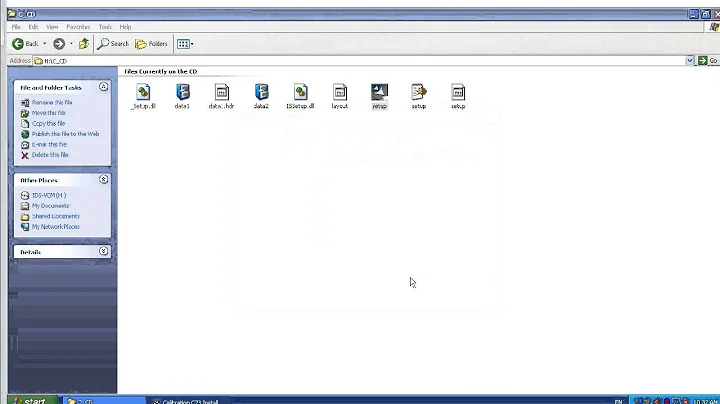Select the _Setup.dll file icon
Image resolution: width=720 pixels, height=404 pixels.
(x=143, y=92)
